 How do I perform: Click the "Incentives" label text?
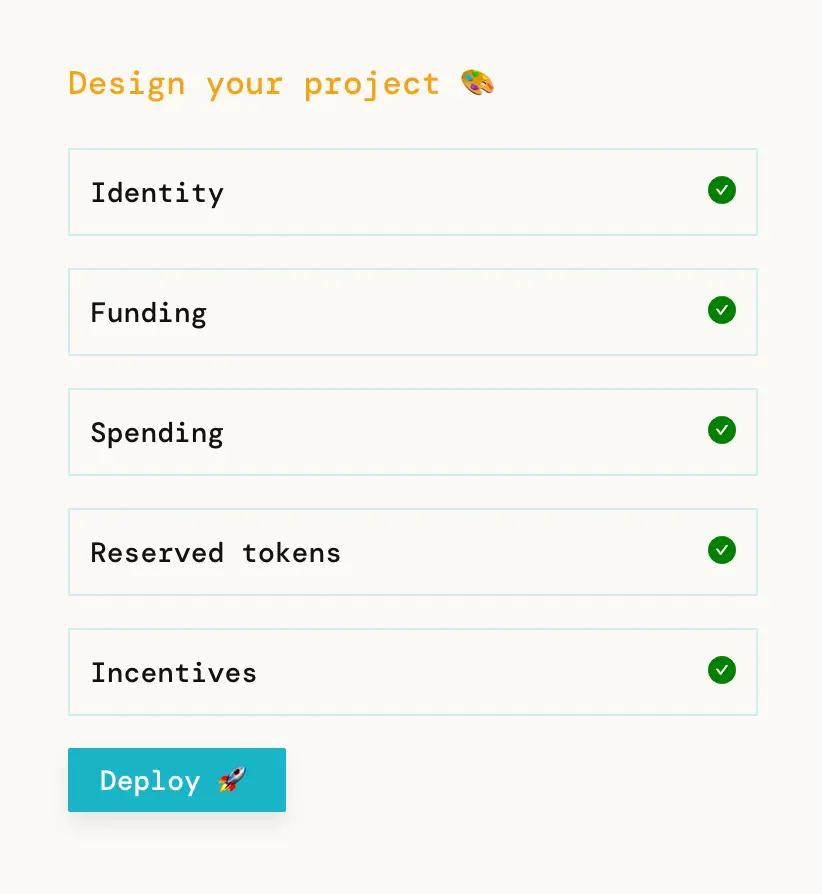tap(174, 673)
